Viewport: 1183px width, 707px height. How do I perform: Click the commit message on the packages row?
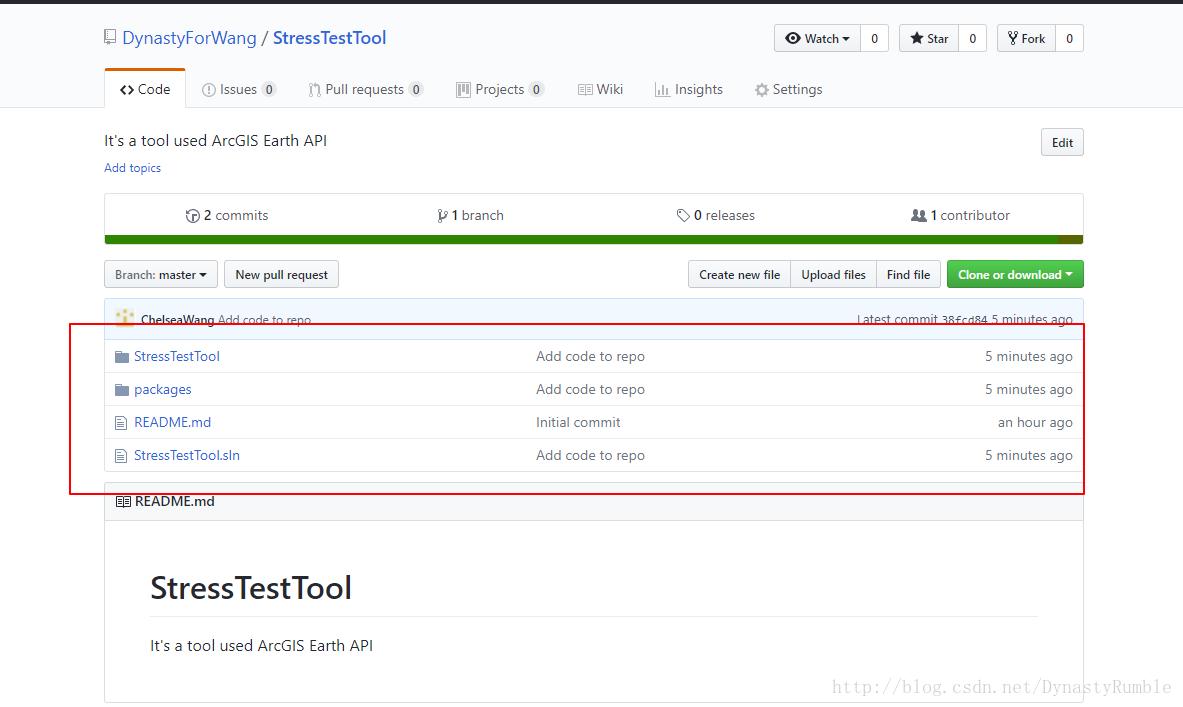[x=590, y=389]
